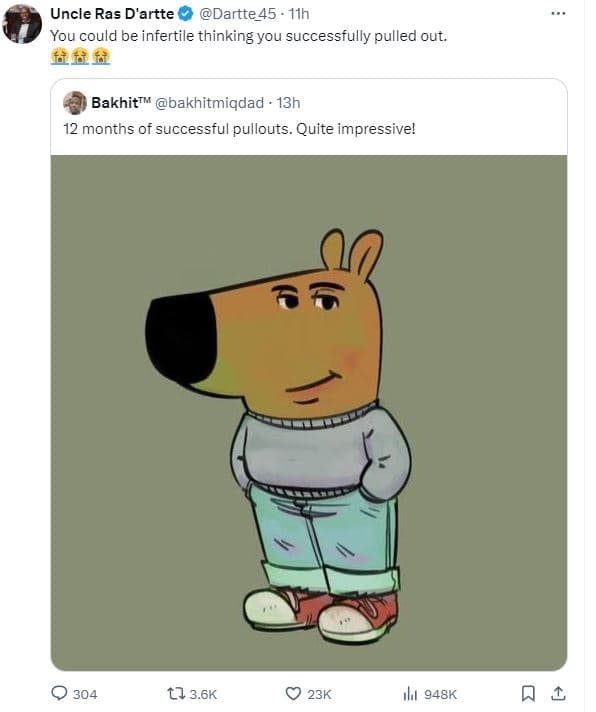This screenshot has height=712, width=596.
Task: Click the 11h timestamp
Action: (299, 14)
